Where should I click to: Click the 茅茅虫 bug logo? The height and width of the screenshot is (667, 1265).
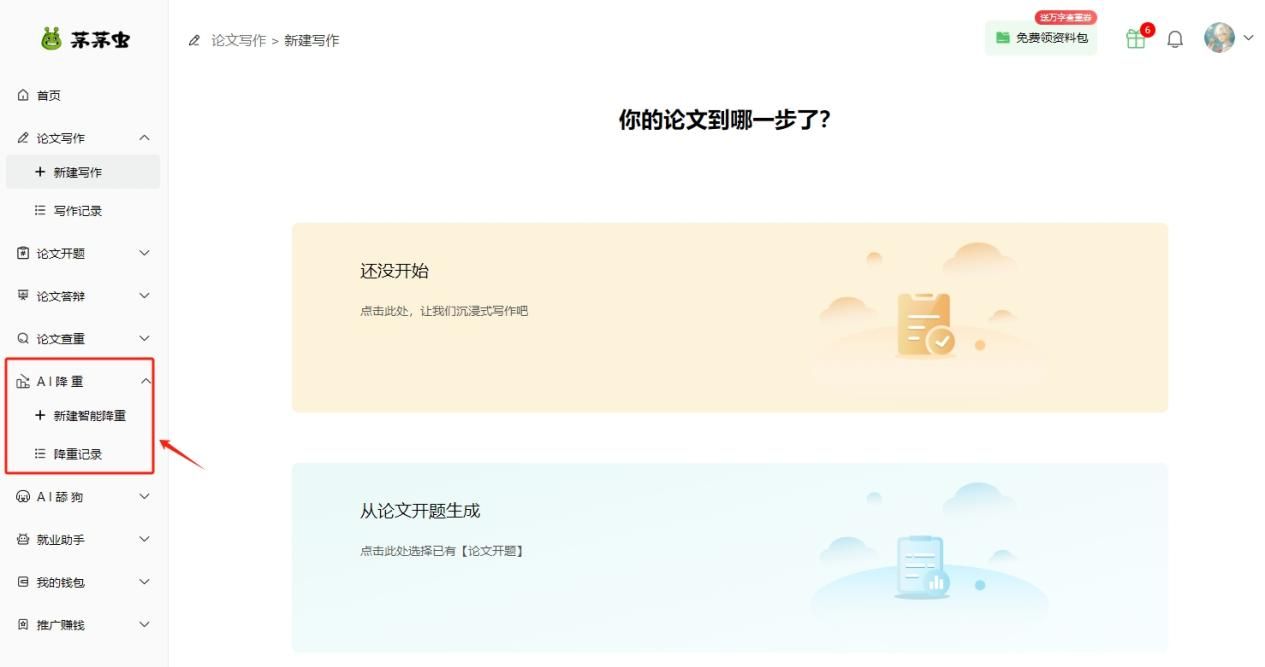click(51, 40)
